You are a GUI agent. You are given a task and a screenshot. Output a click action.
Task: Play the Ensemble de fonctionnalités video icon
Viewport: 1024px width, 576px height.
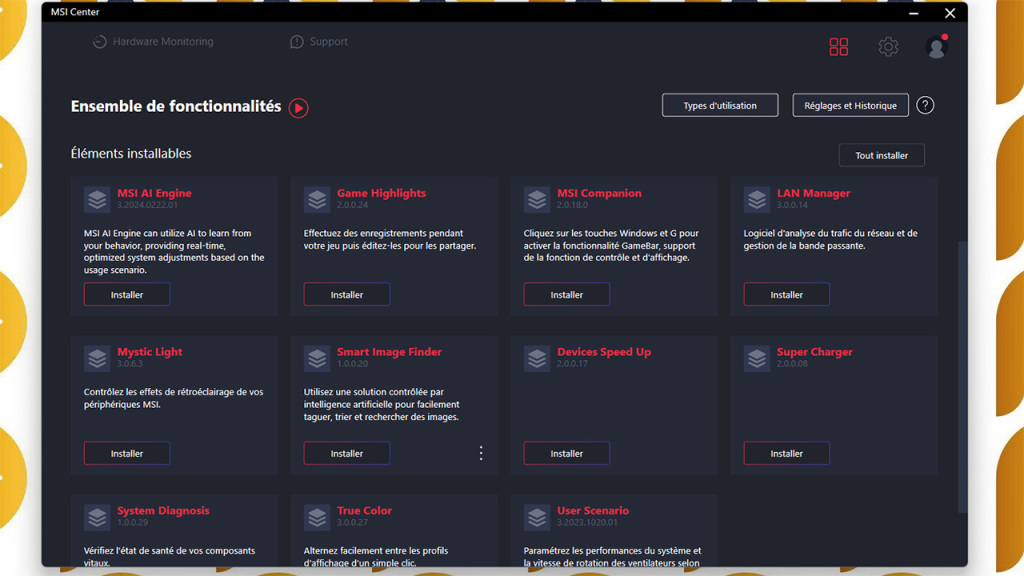pyautogui.click(x=298, y=108)
